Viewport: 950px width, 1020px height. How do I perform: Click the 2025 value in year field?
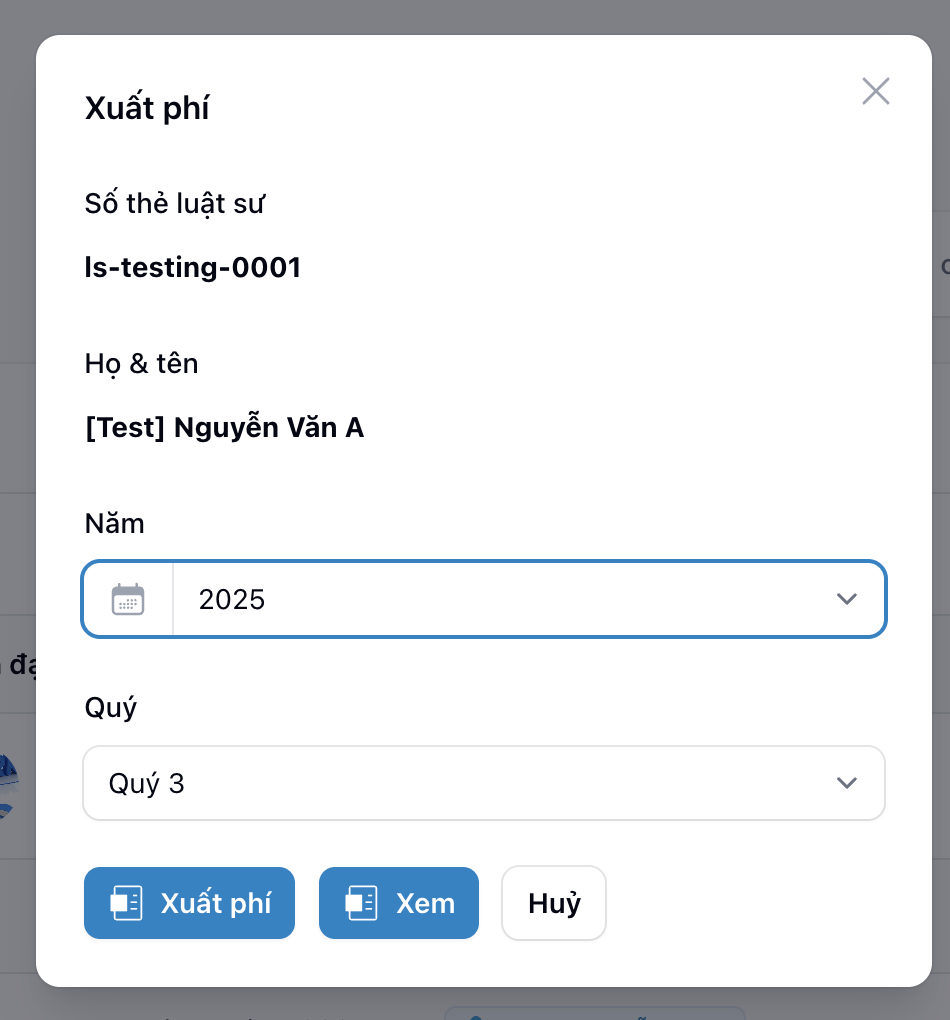click(x=232, y=599)
